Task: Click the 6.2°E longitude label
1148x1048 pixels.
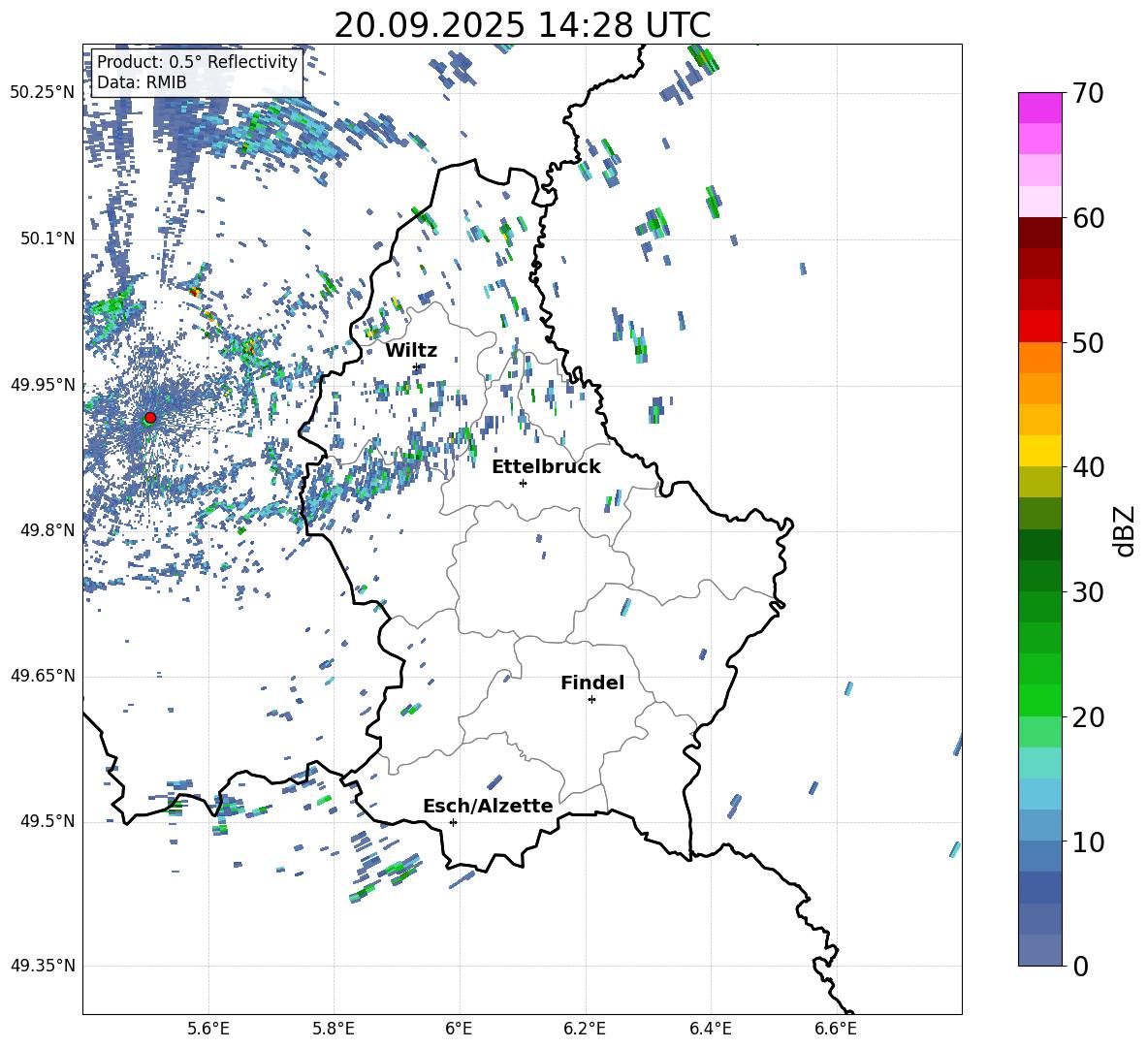Action: click(x=585, y=1029)
